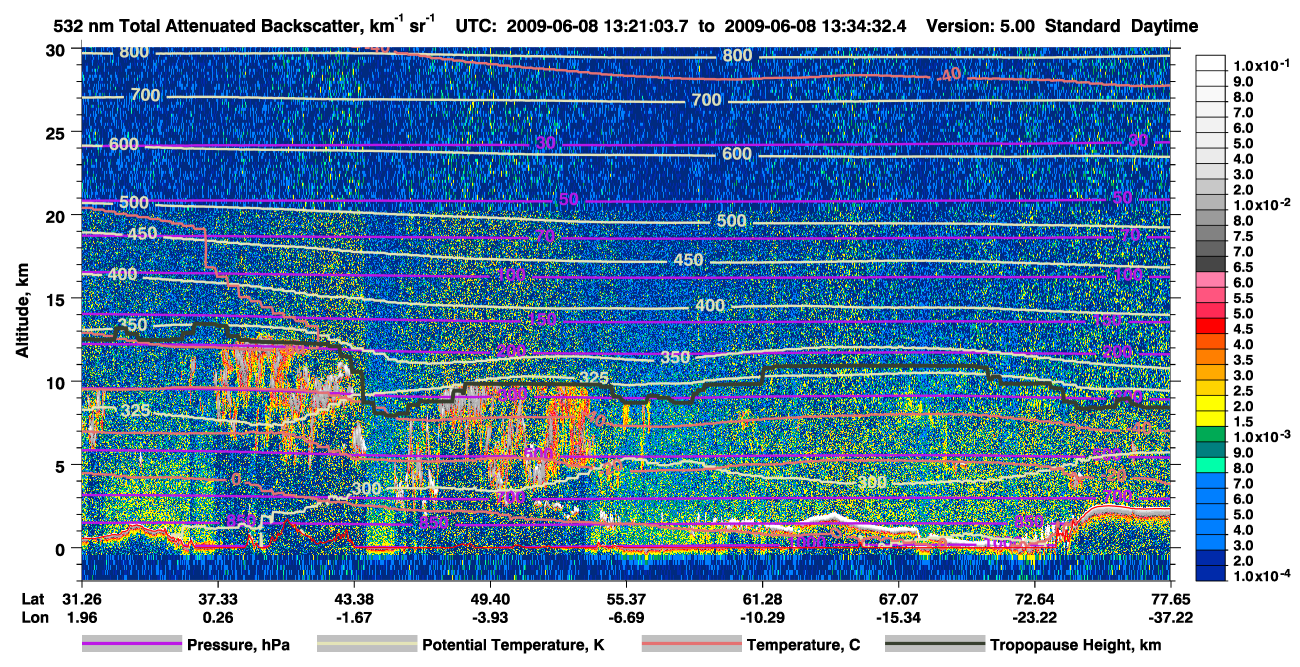Viewport: 1300px width, 667px height.
Task: Click the longitude value -3.93
Action: [x=489, y=617]
